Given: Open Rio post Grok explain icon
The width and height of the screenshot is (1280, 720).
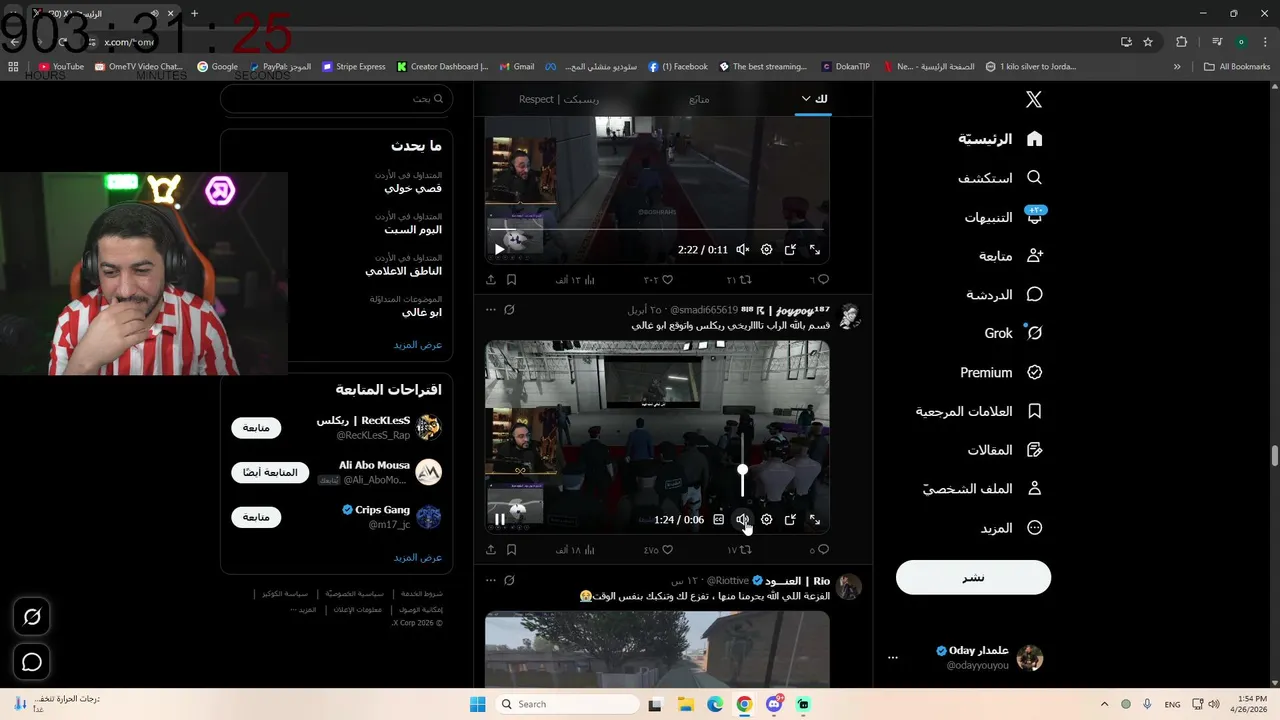Looking at the screenshot, I should pyautogui.click(x=509, y=580).
